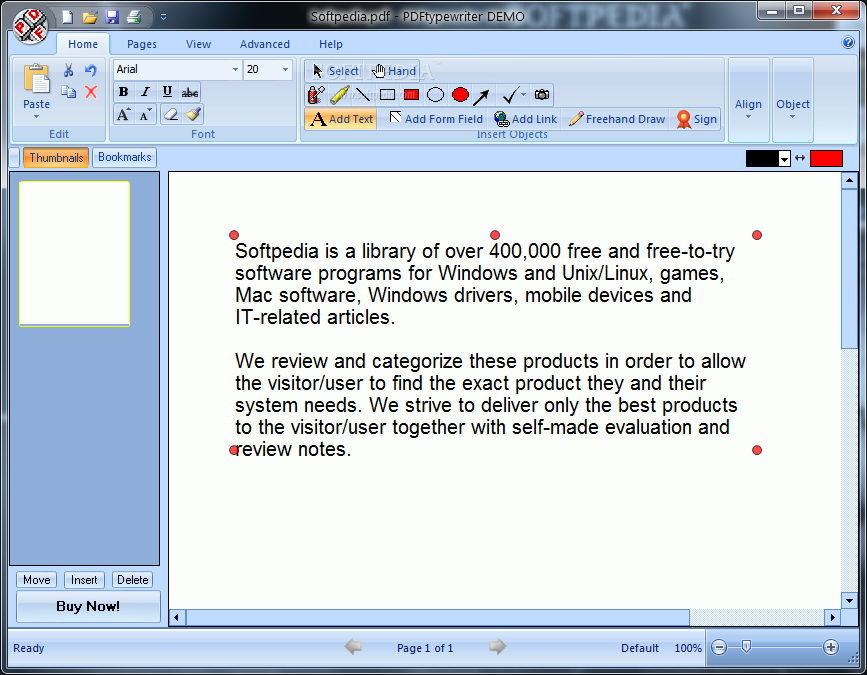Select the filled red rectangle tool

coord(411,95)
